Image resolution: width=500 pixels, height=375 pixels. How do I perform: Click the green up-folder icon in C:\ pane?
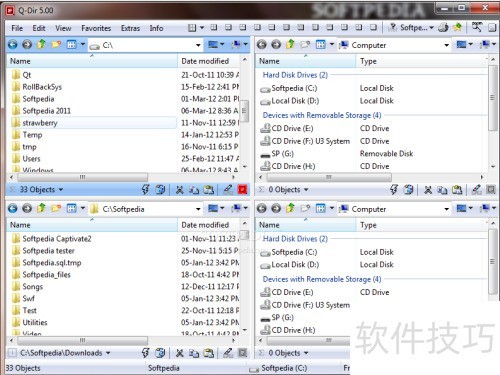(42, 44)
